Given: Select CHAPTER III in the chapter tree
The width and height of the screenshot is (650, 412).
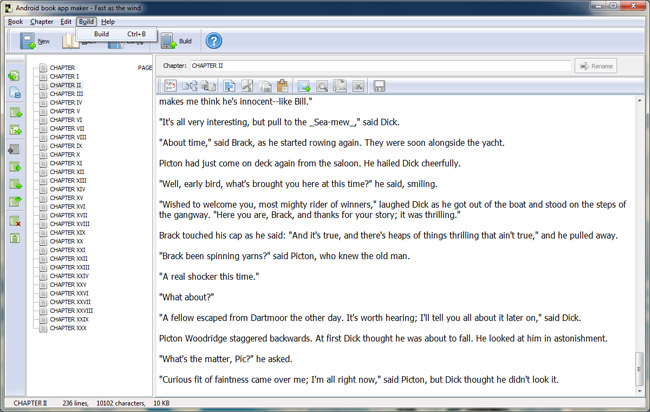Looking at the screenshot, I should 66,94.
